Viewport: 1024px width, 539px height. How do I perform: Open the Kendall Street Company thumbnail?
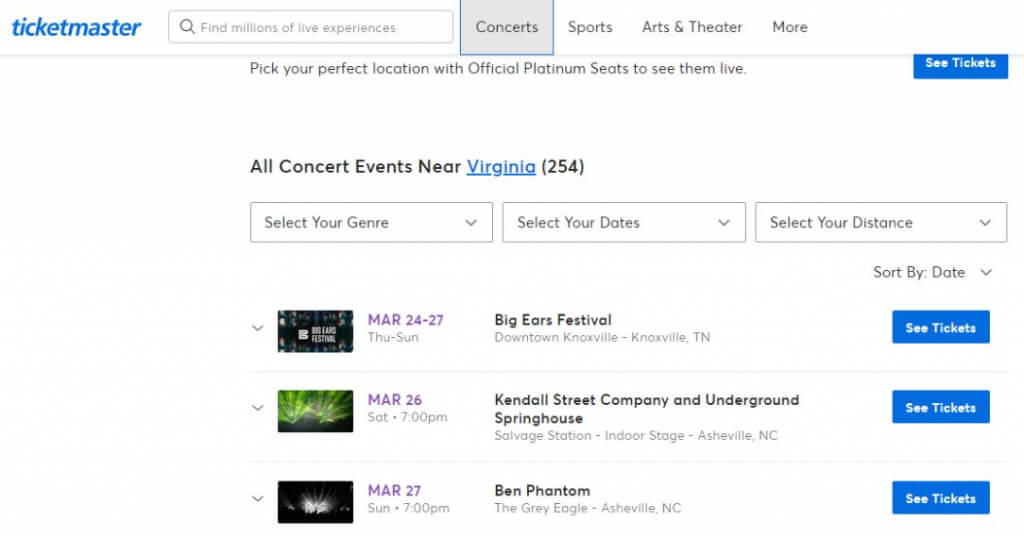pyautogui.click(x=315, y=411)
